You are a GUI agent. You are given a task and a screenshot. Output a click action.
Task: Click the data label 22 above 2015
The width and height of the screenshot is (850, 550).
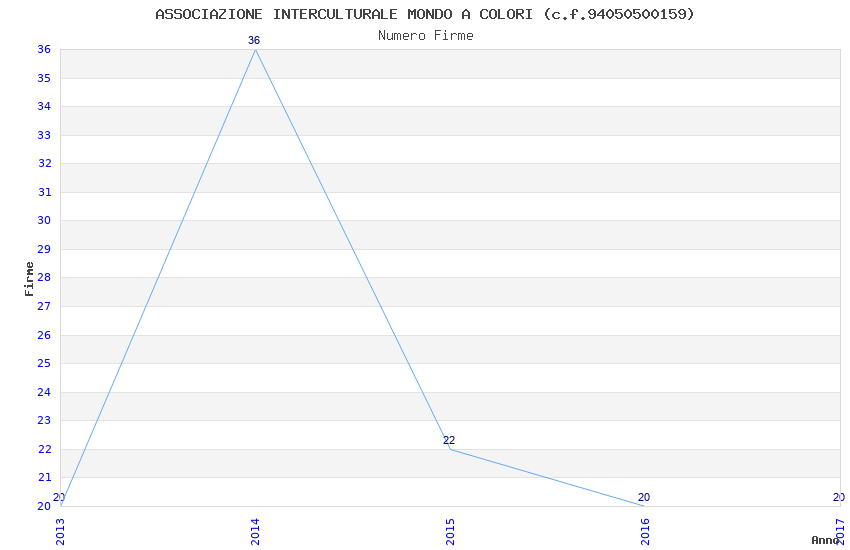[x=449, y=440]
